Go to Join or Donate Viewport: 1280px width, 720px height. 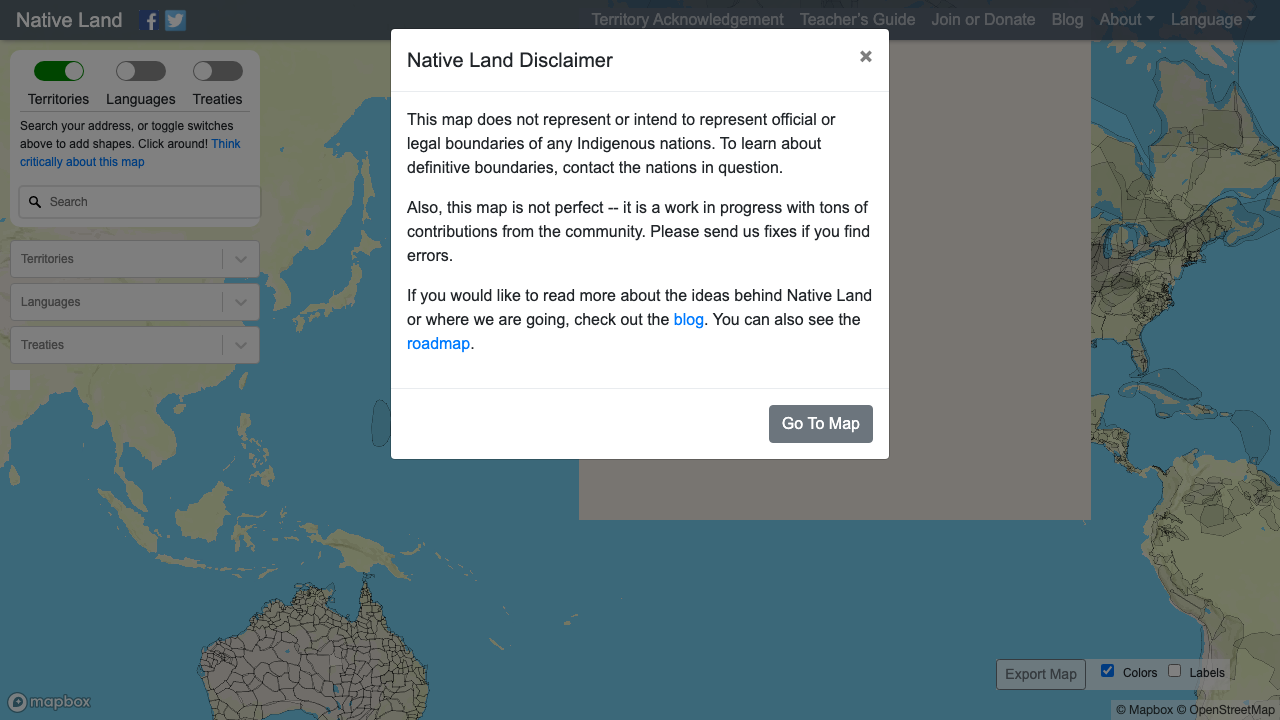[983, 20]
